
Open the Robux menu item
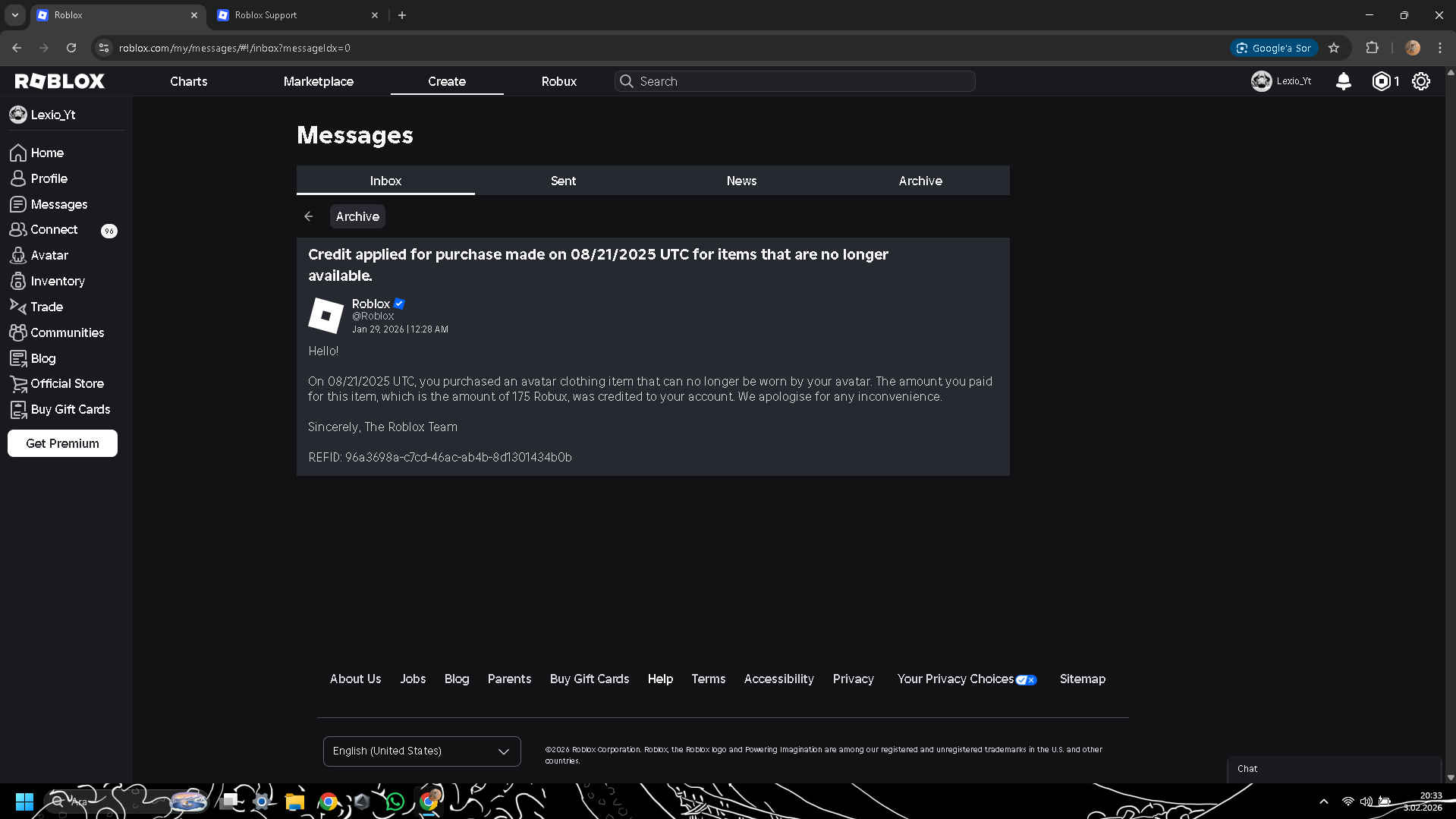coord(559,81)
